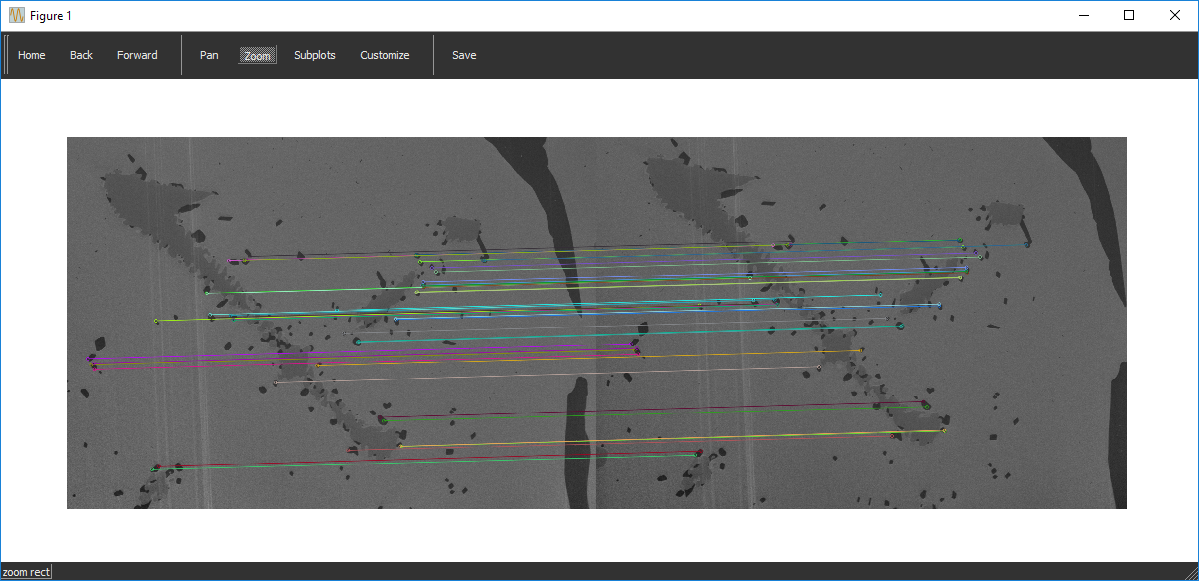Click the toolbar grip handle

click(6, 55)
